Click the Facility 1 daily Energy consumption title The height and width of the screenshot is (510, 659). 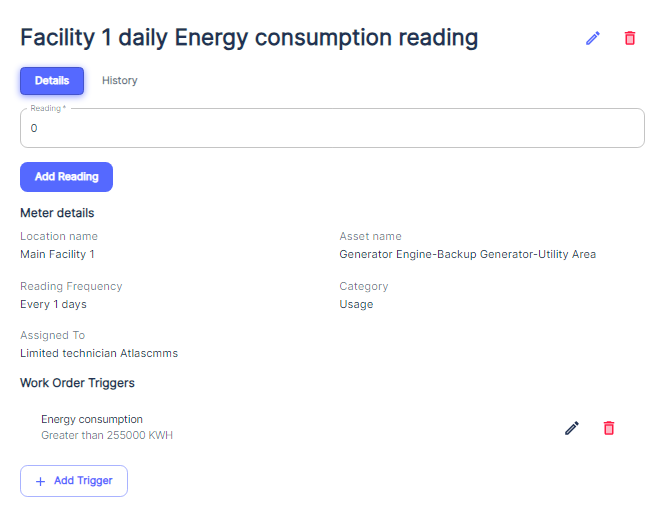[x=249, y=38]
